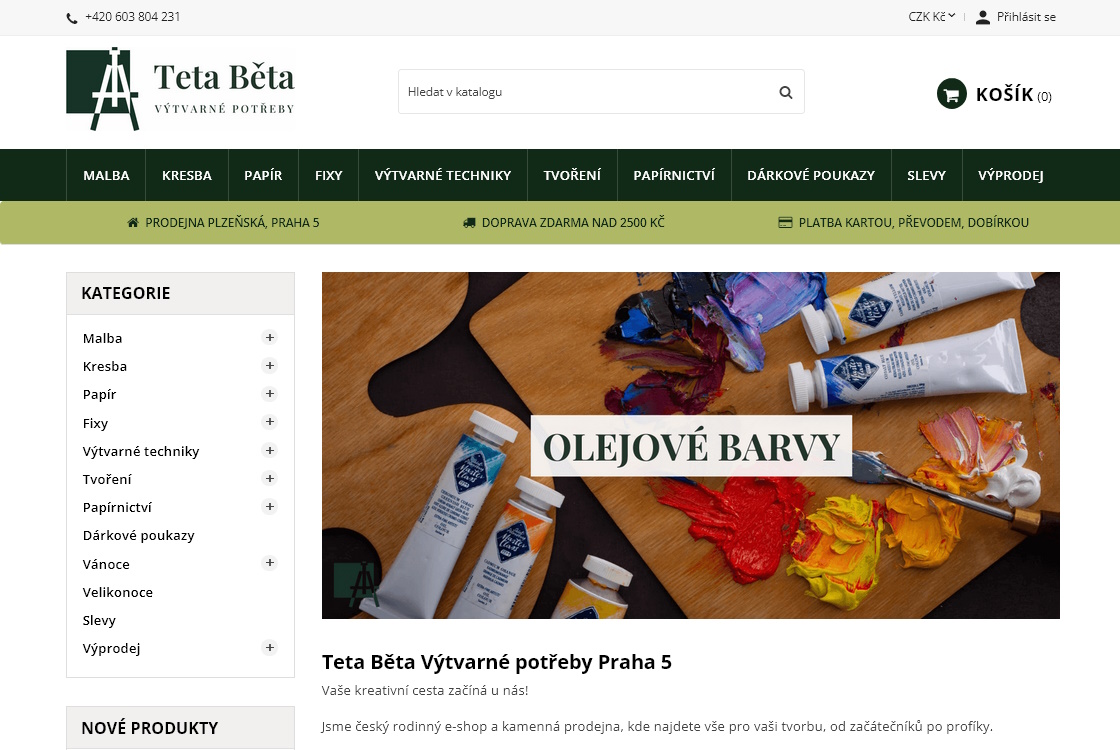
Task: Click the search magnifier icon
Action: pos(786,92)
